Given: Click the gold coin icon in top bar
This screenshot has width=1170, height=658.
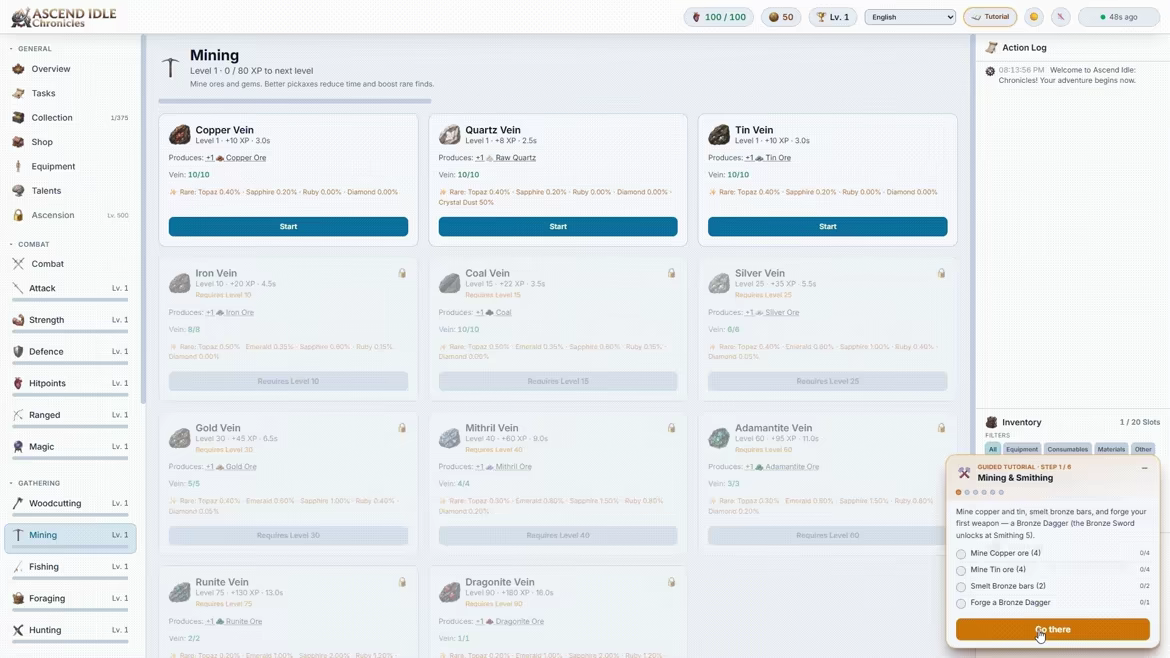Looking at the screenshot, I should [x=1033, y=16].
